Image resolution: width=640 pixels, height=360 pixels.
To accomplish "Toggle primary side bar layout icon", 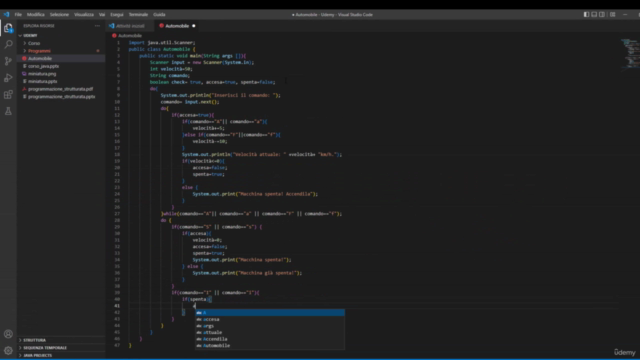I will tap(586, 14).
